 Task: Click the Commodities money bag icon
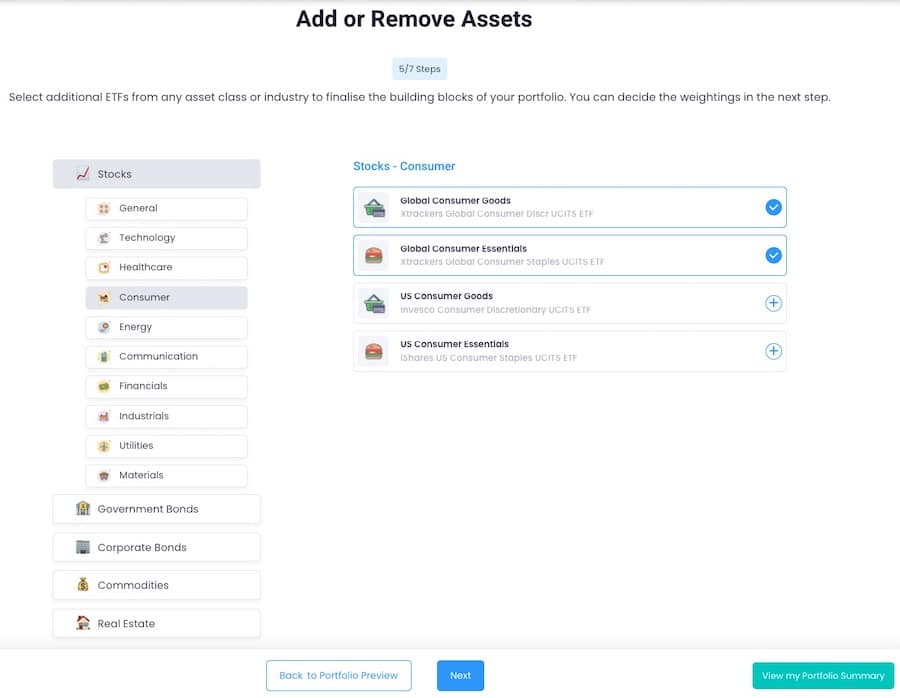pos(83,584)
